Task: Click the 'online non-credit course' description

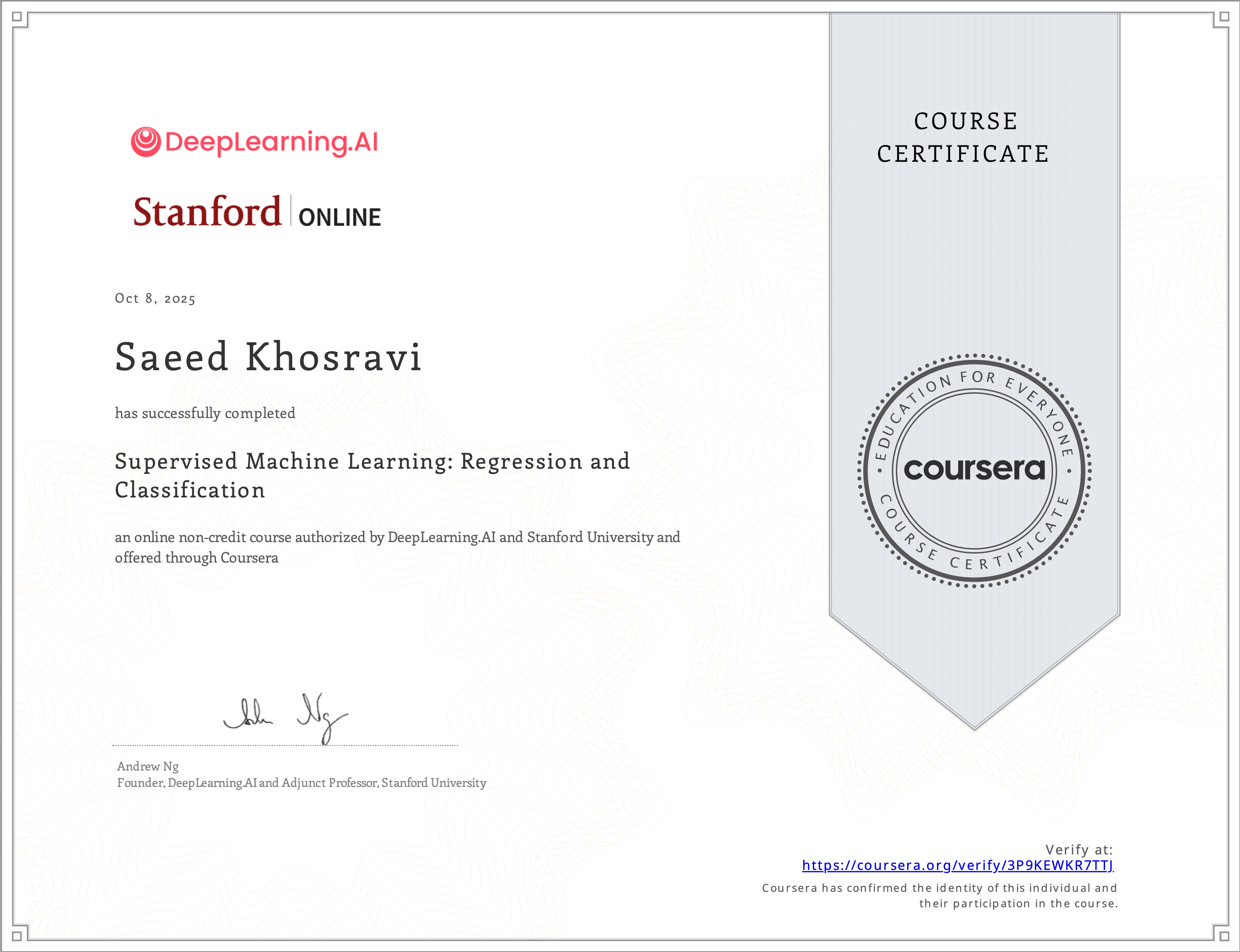Action: point(397,547)
